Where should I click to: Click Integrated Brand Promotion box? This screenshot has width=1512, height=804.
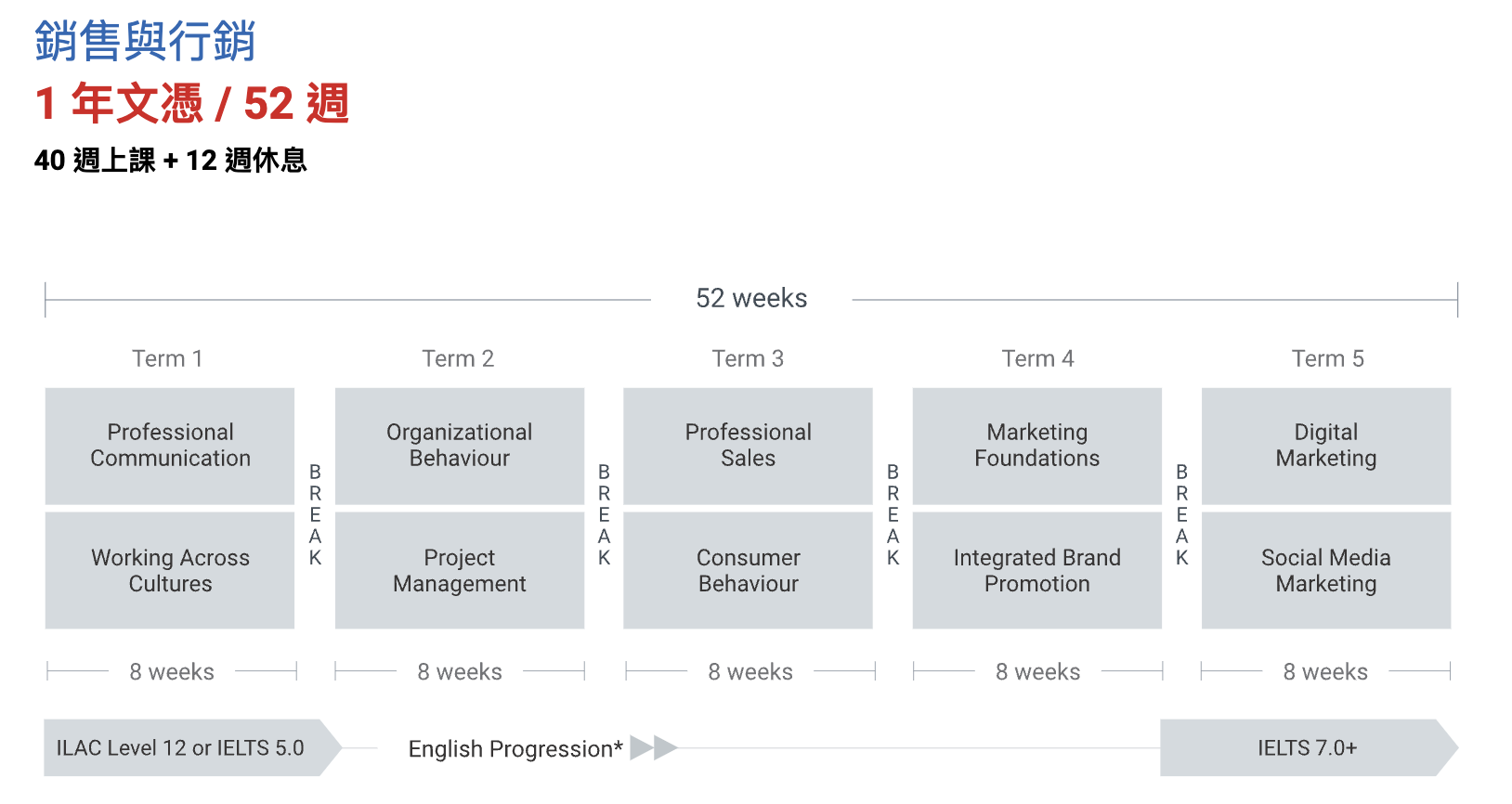1036,570
